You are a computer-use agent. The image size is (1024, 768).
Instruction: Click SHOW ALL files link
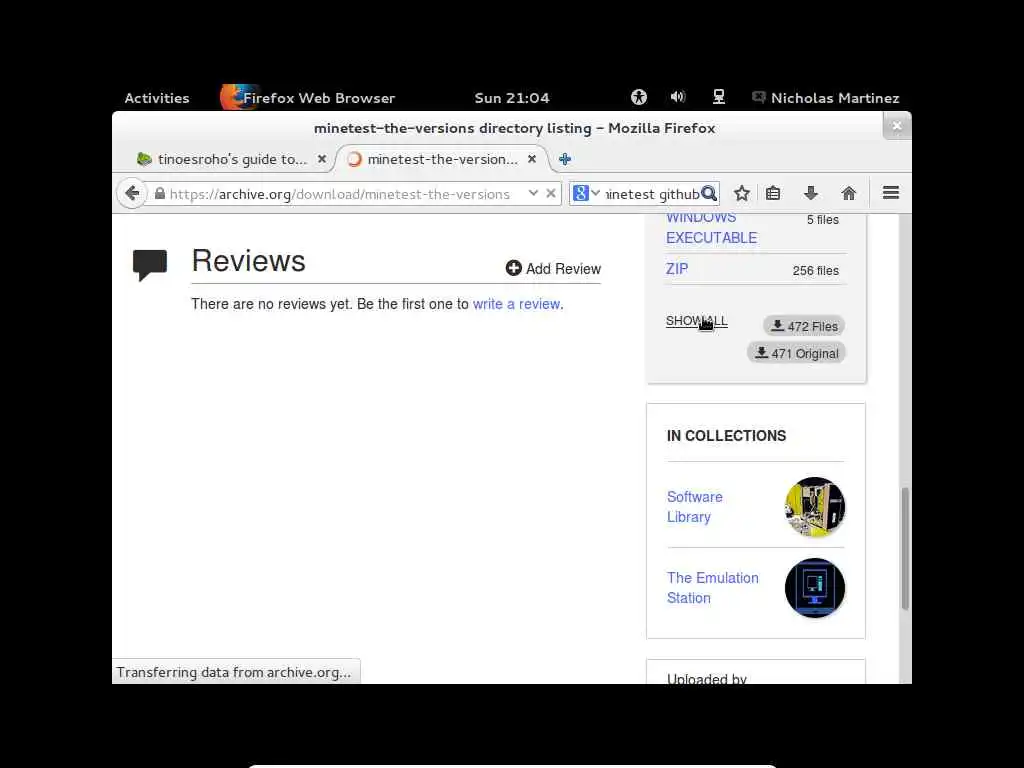[696, 321]
